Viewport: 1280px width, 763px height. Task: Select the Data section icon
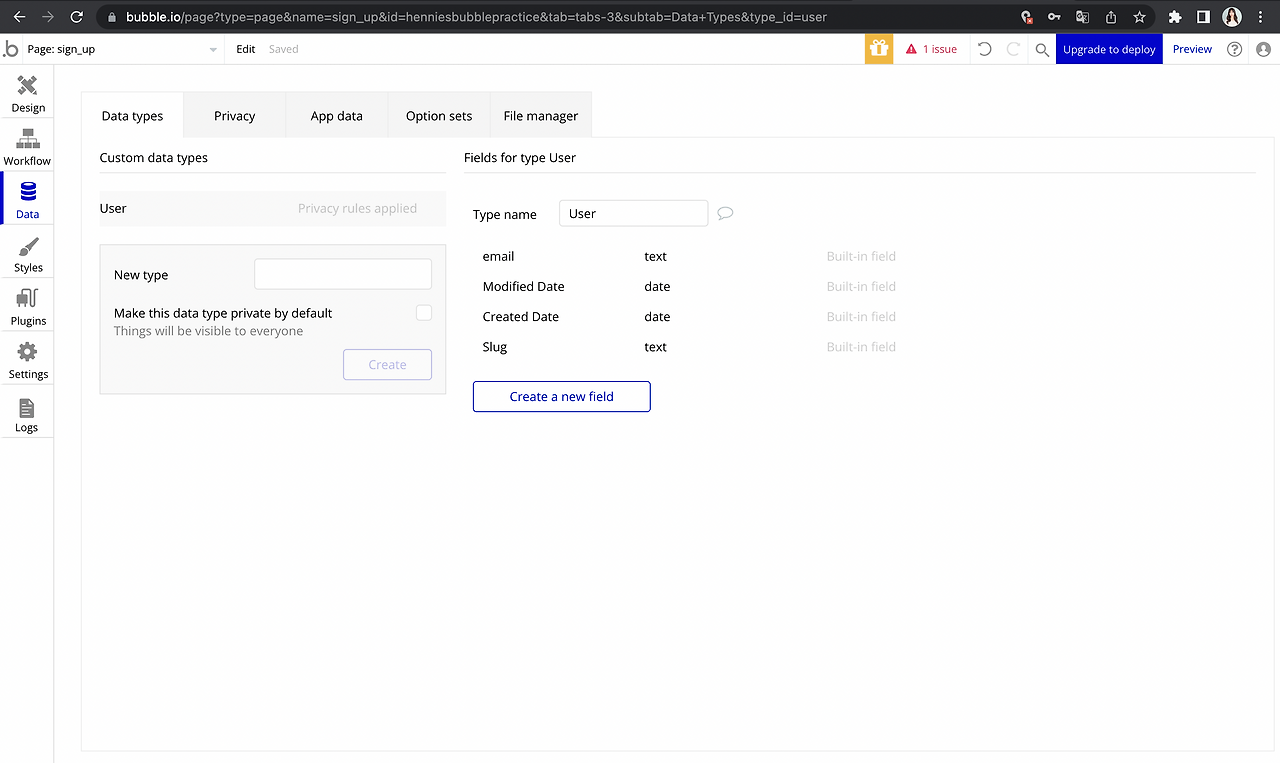pyautogui.click(x=28, y=191)
